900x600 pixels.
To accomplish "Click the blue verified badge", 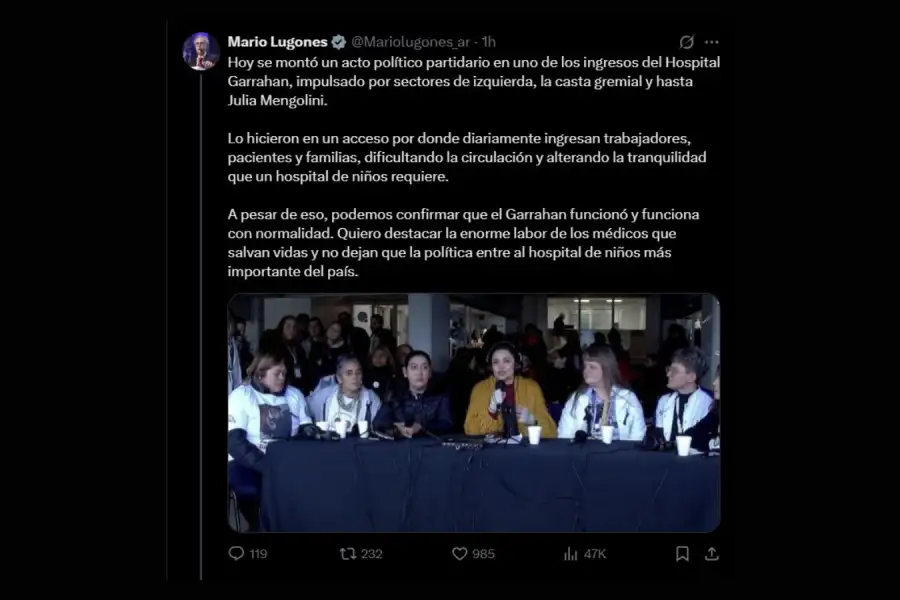I will [339, 42].
